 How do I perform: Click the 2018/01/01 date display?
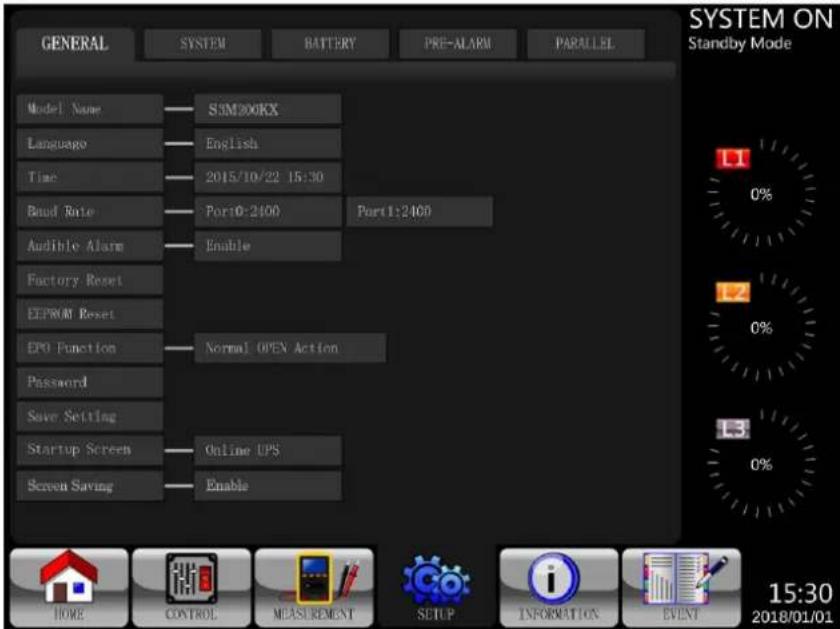[x=792, y=617]
